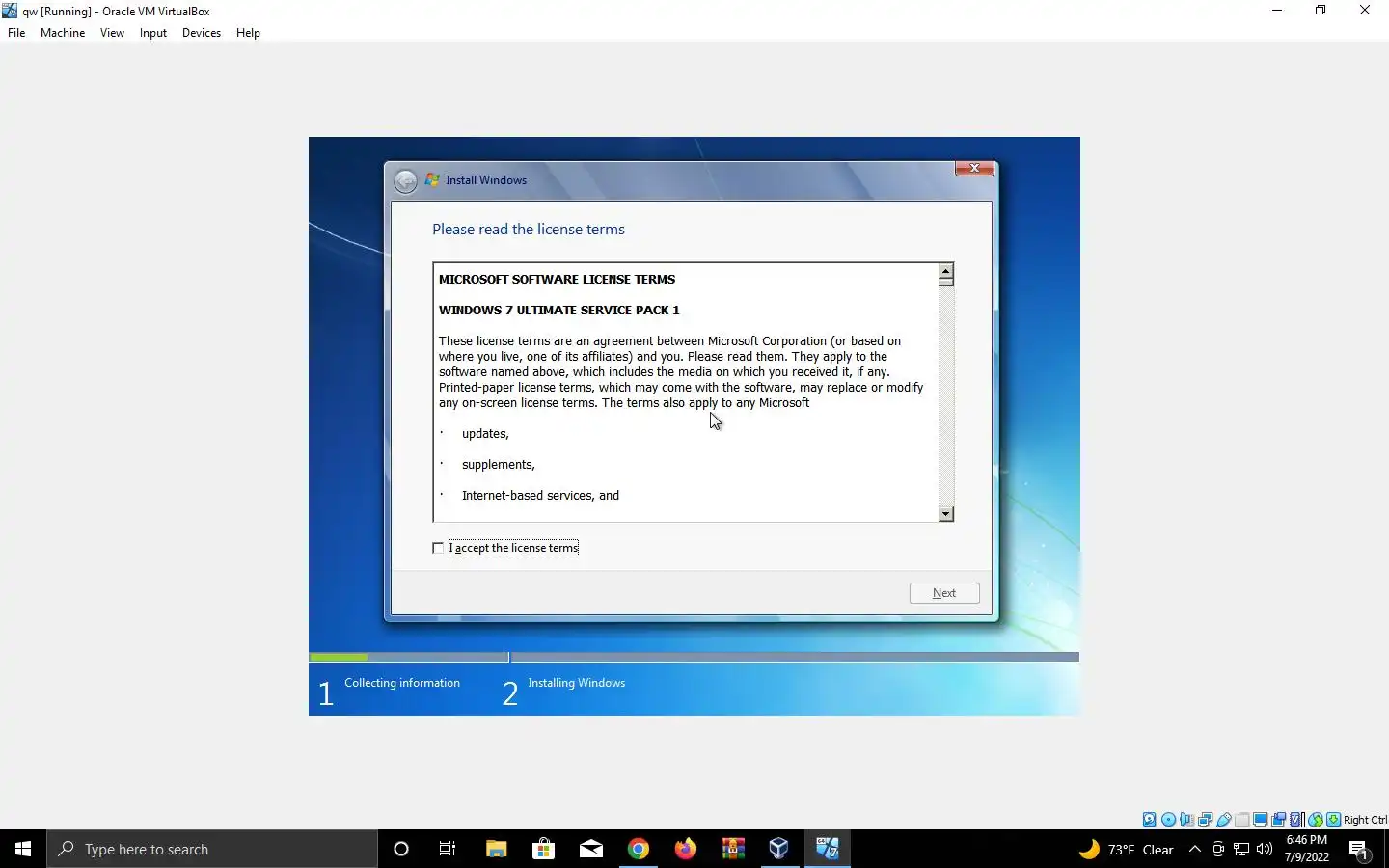This screenshot has height=868, width=1389.
Task: Click the back arrow in the Install Windows dialog
Action: tap(406, 180)
